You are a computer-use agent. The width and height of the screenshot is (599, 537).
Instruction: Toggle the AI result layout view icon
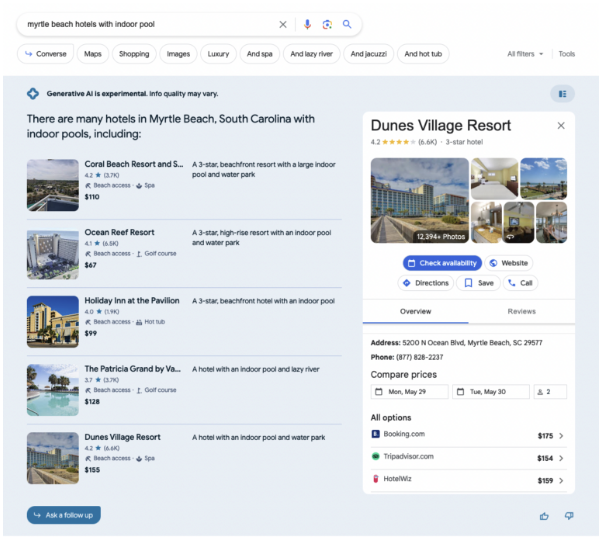coord(562,94)
